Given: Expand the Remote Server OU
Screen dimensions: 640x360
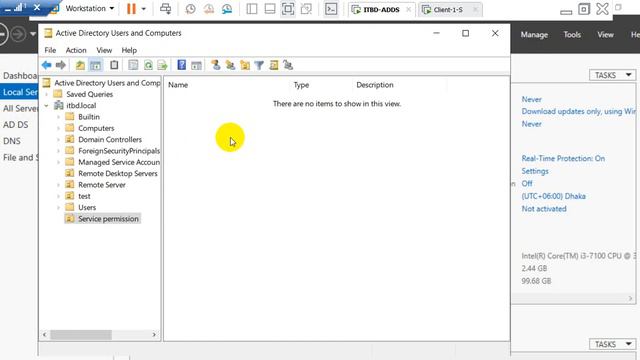Looking at the screenshot, I should [58, 185].
